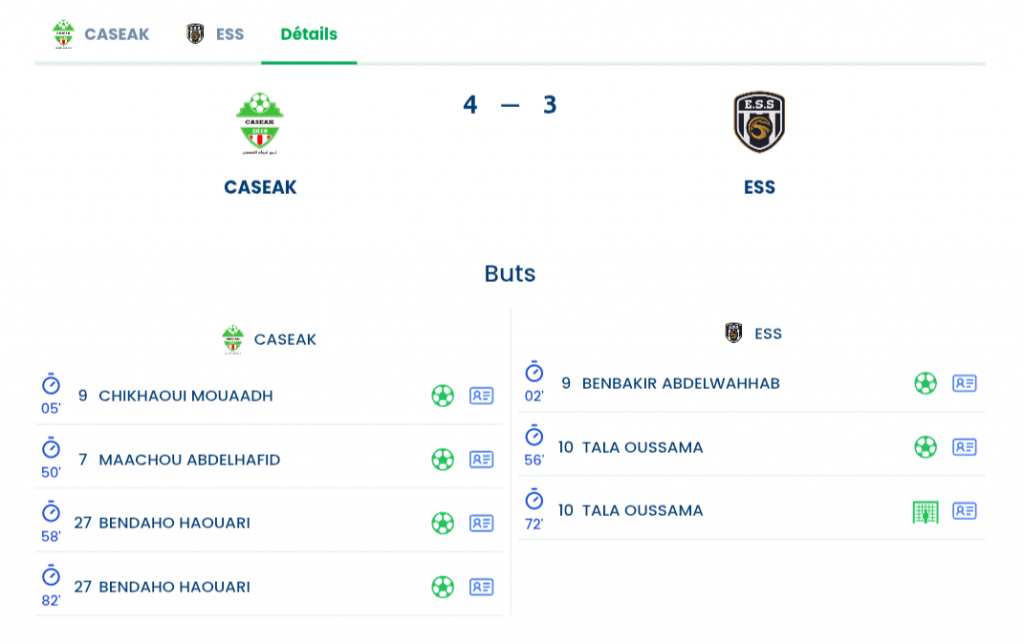Switch to the ESS tab

(216, 34)
